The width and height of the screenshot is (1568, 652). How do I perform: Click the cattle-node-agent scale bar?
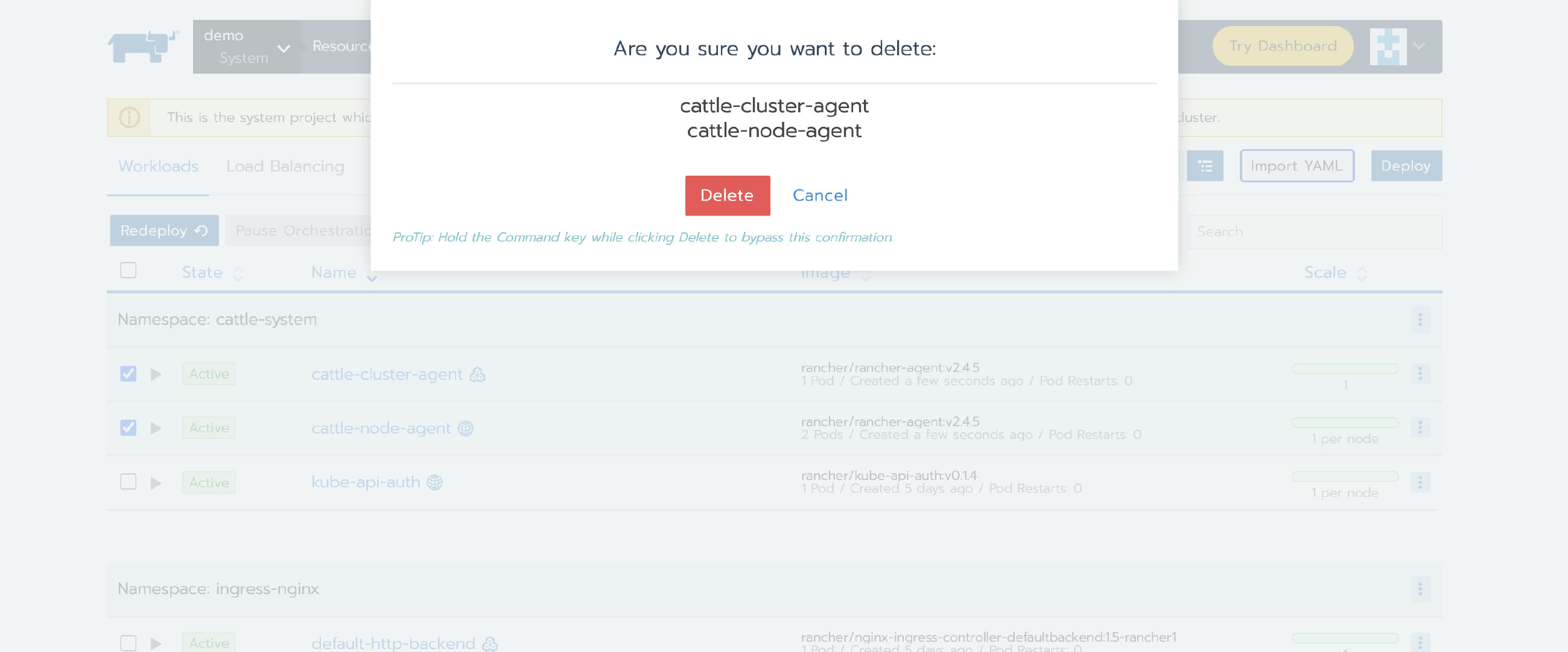pyautogui.click(x=1344, y=422)
